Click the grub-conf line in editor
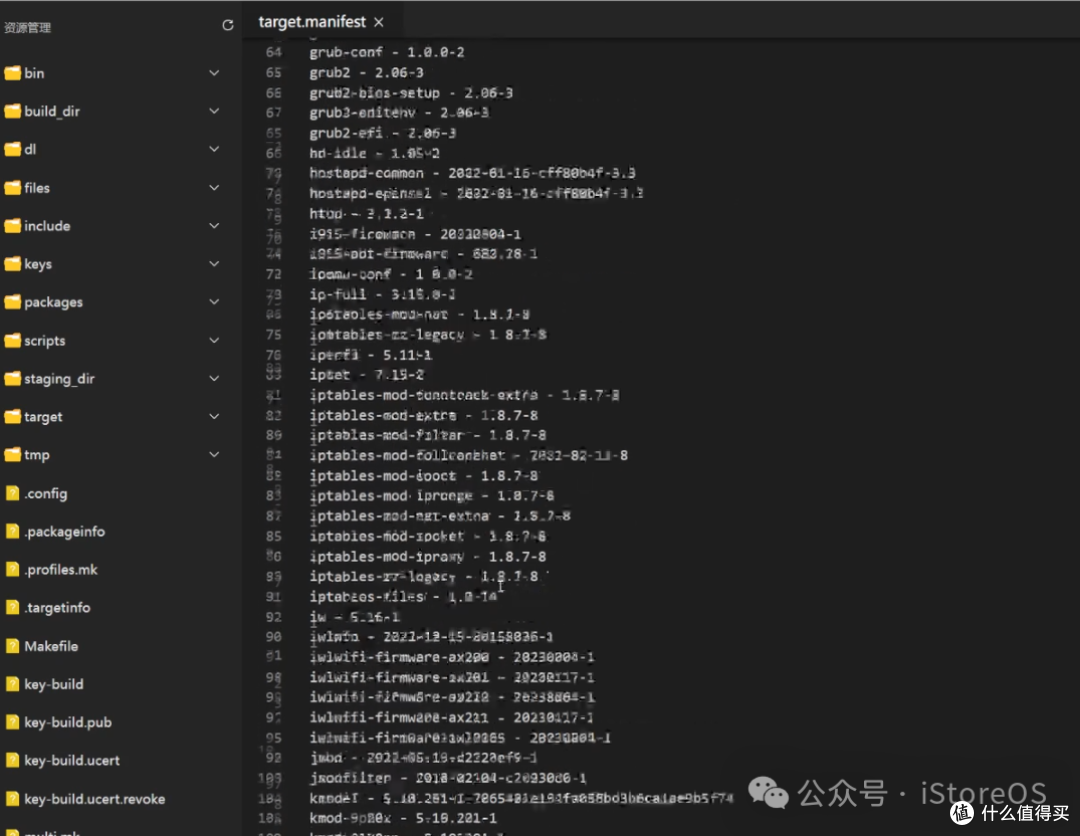The image size is (1080, 836). click(387, 52)
